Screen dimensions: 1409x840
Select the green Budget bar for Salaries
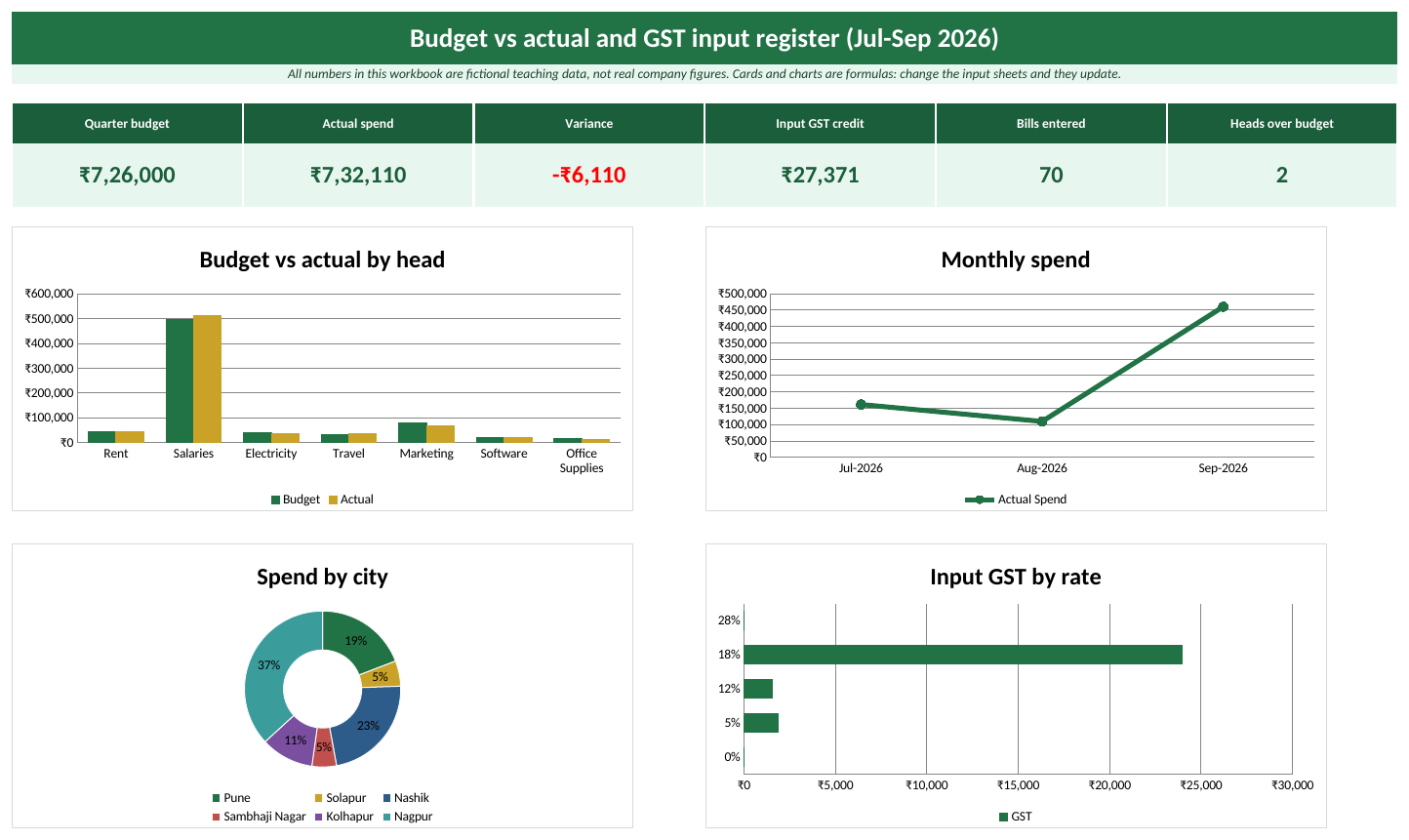coord(180,380)
